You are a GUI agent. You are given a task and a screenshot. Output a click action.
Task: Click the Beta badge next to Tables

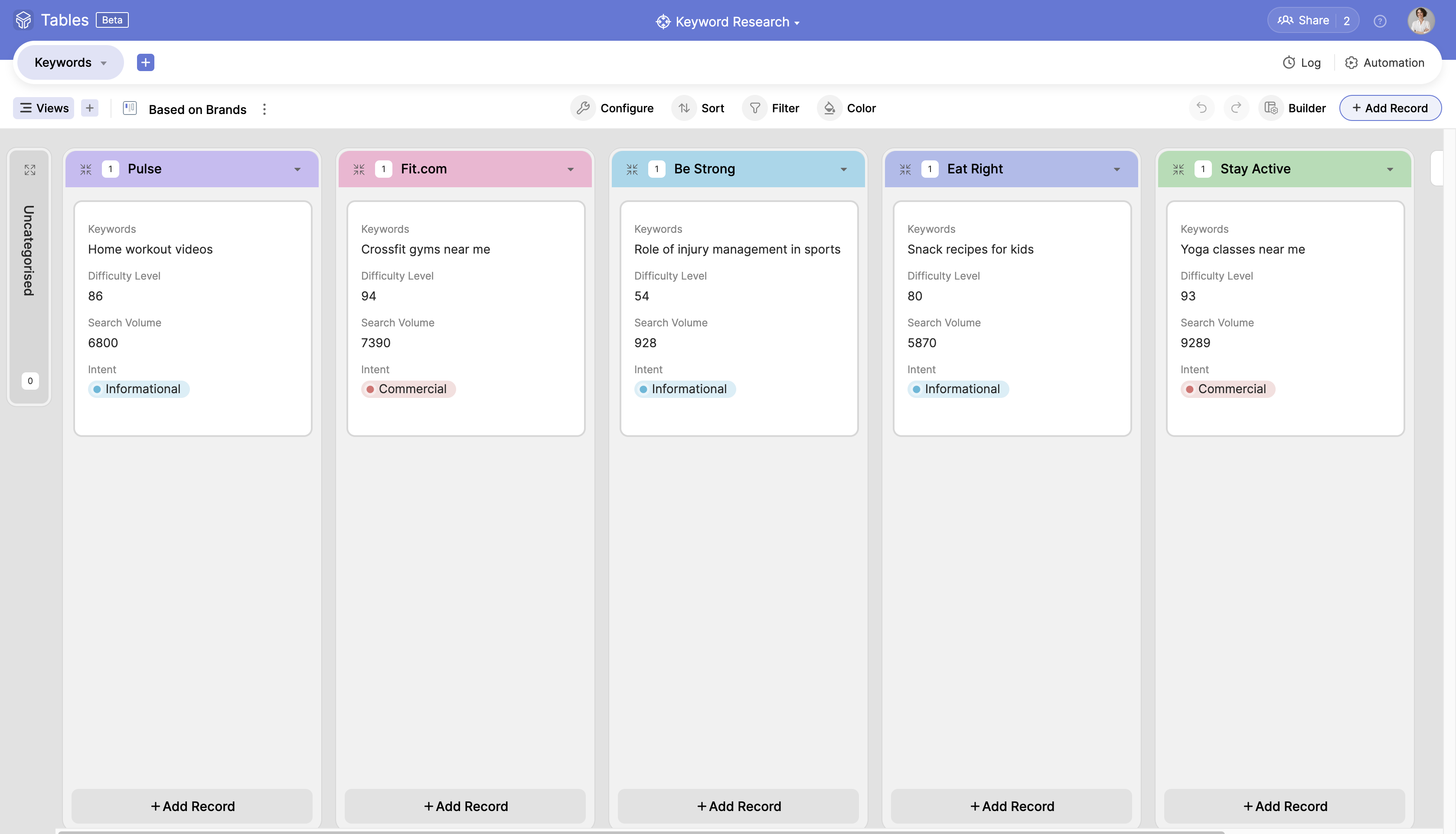[112, 20]
